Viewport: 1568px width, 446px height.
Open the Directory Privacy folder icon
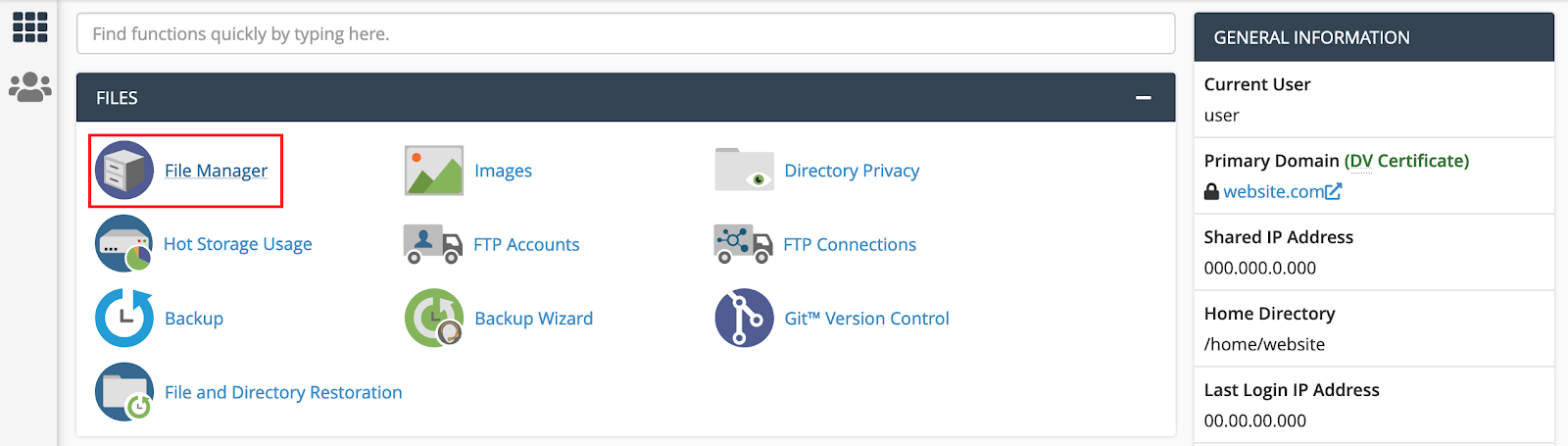tap(744, 170)
